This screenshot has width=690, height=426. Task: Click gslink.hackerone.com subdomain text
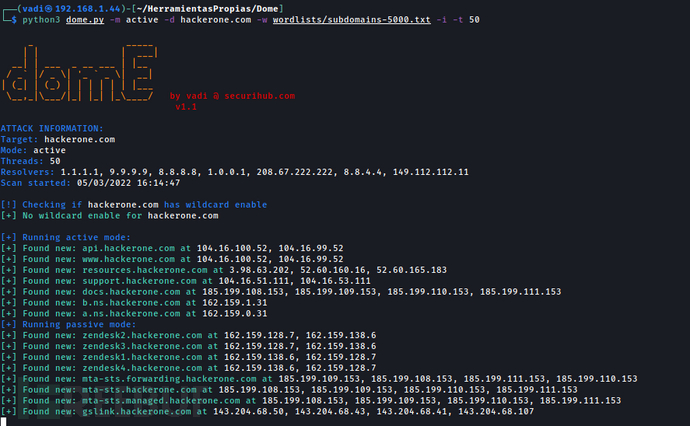click(x=137, y=411)
